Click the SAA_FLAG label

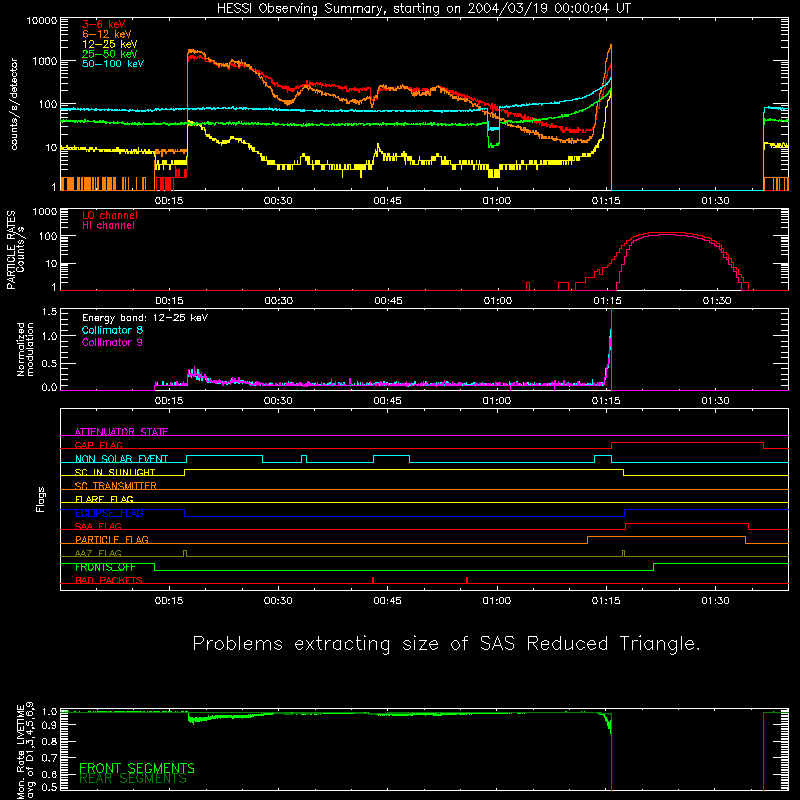click(x=98, y=526)
